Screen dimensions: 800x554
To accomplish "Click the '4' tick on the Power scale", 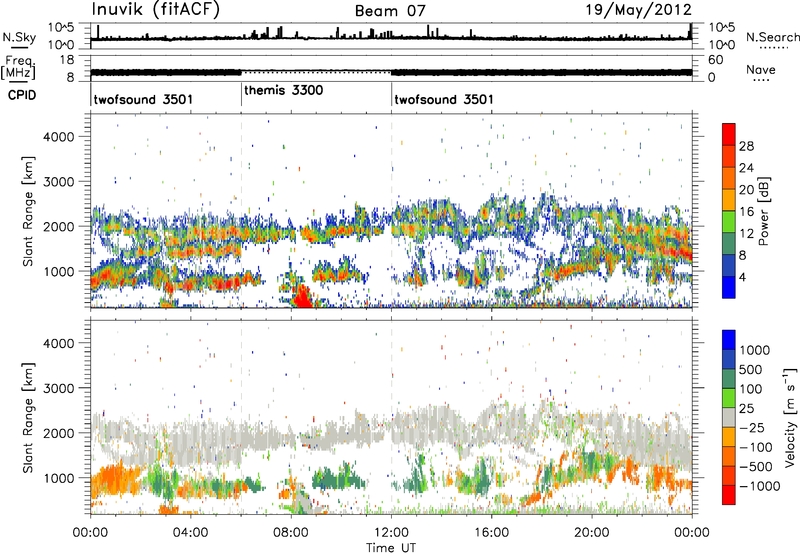I will [x=742, y=277].
